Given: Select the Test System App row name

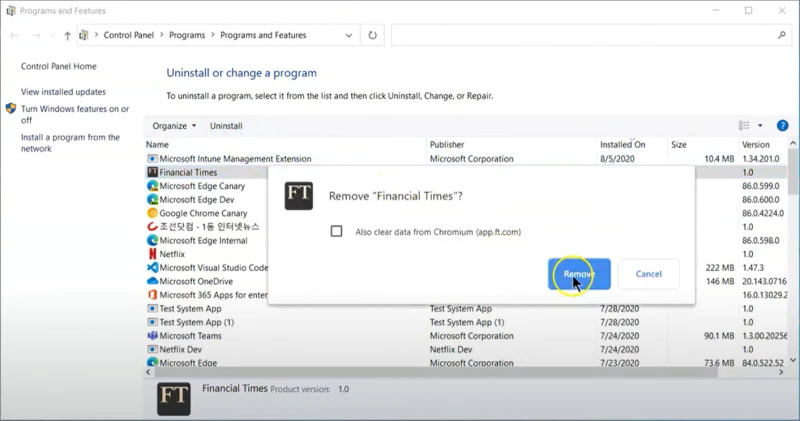Looking at the screenshot, I should [190, 309].
